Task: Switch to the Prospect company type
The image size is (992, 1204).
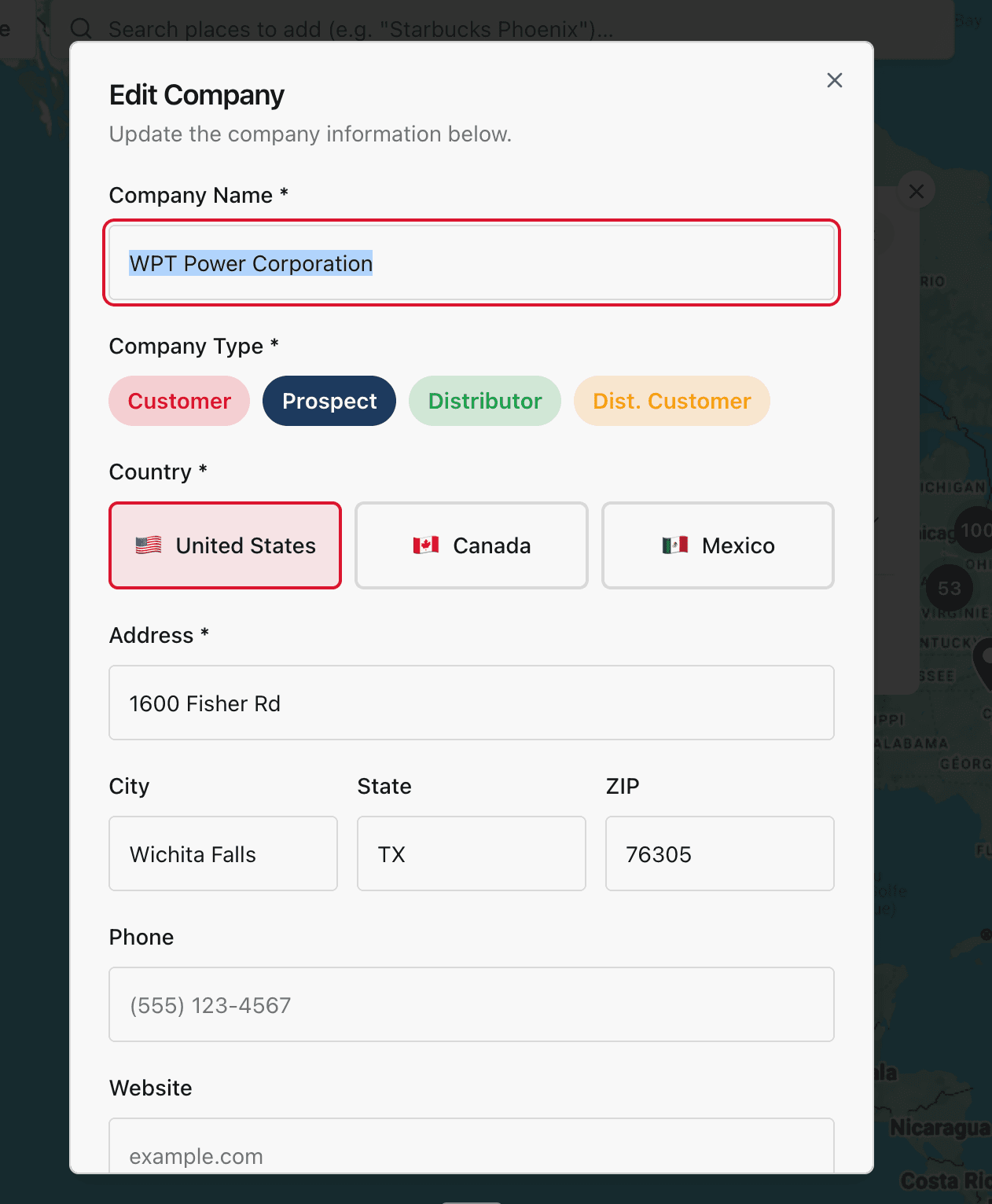Action: tap(329, 401)
